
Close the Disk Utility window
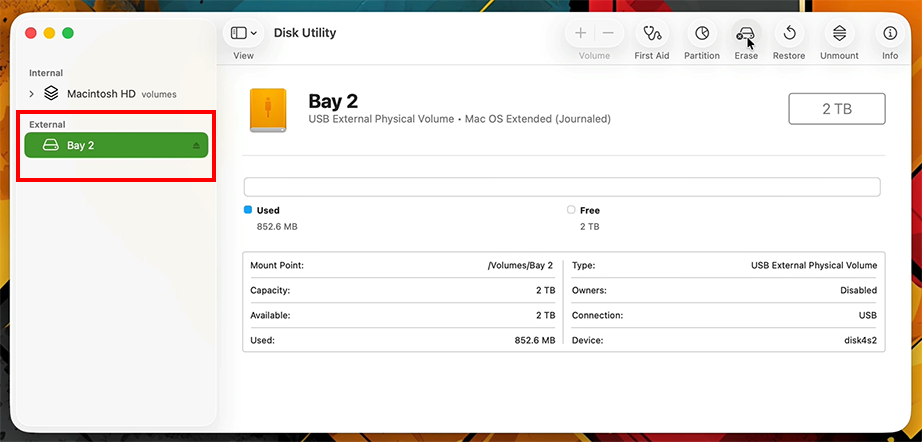[31, 33]
